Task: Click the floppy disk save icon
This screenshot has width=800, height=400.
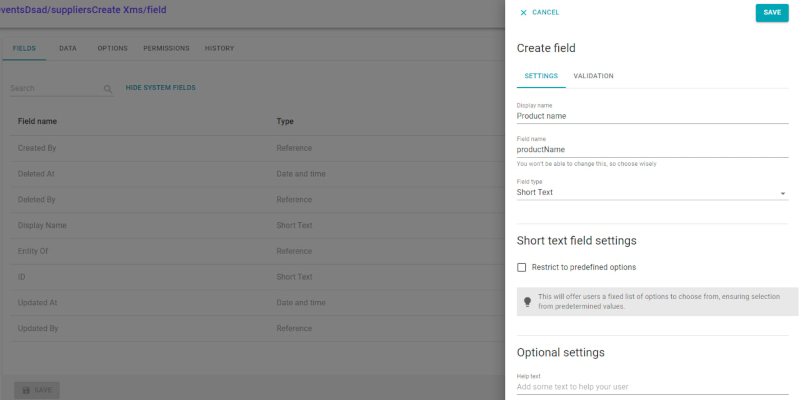Action: 23,389
